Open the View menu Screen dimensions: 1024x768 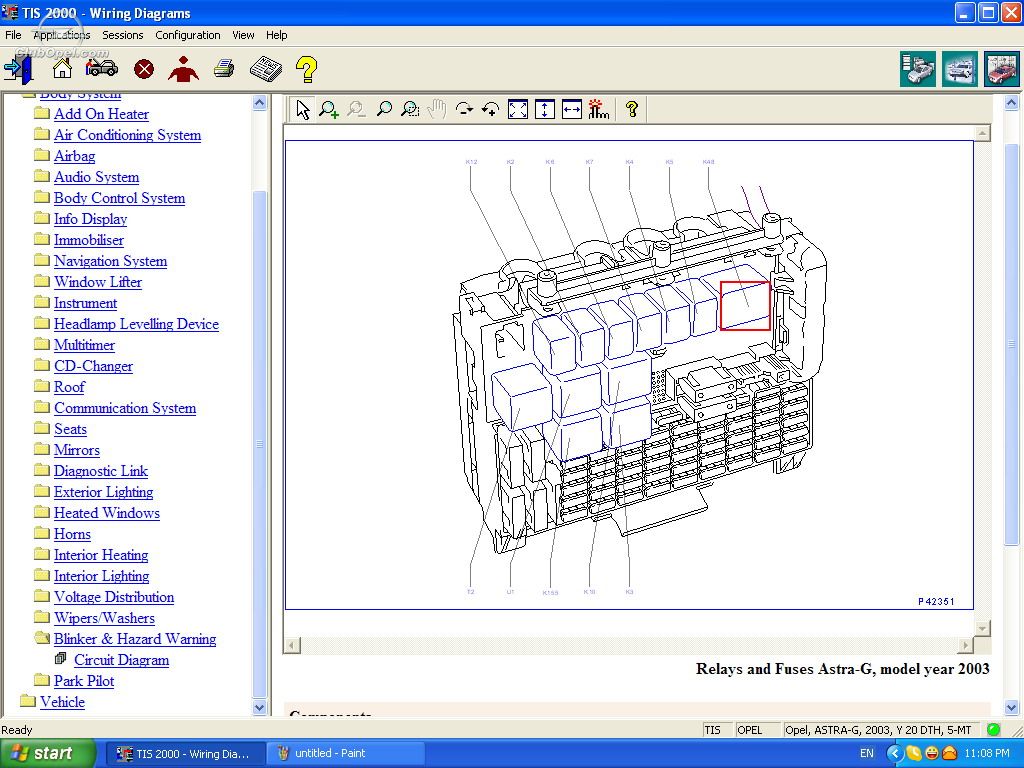(243, 35)
